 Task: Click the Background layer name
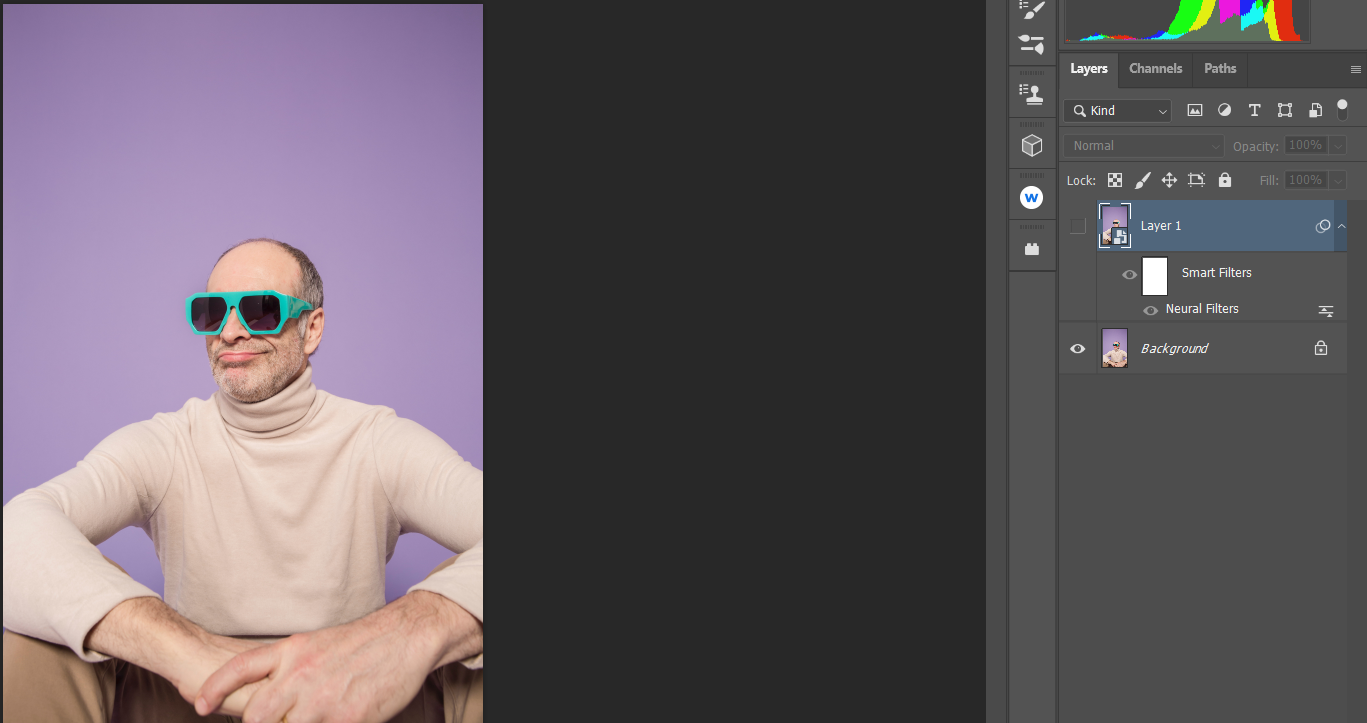coord(1175,349)
